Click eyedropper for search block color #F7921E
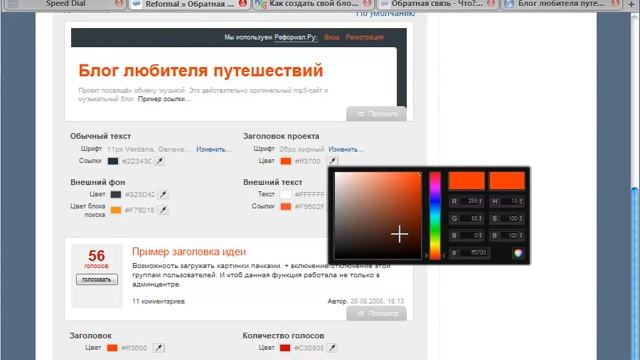The height and width of the screenshot is (360, 640). [163, 210]
